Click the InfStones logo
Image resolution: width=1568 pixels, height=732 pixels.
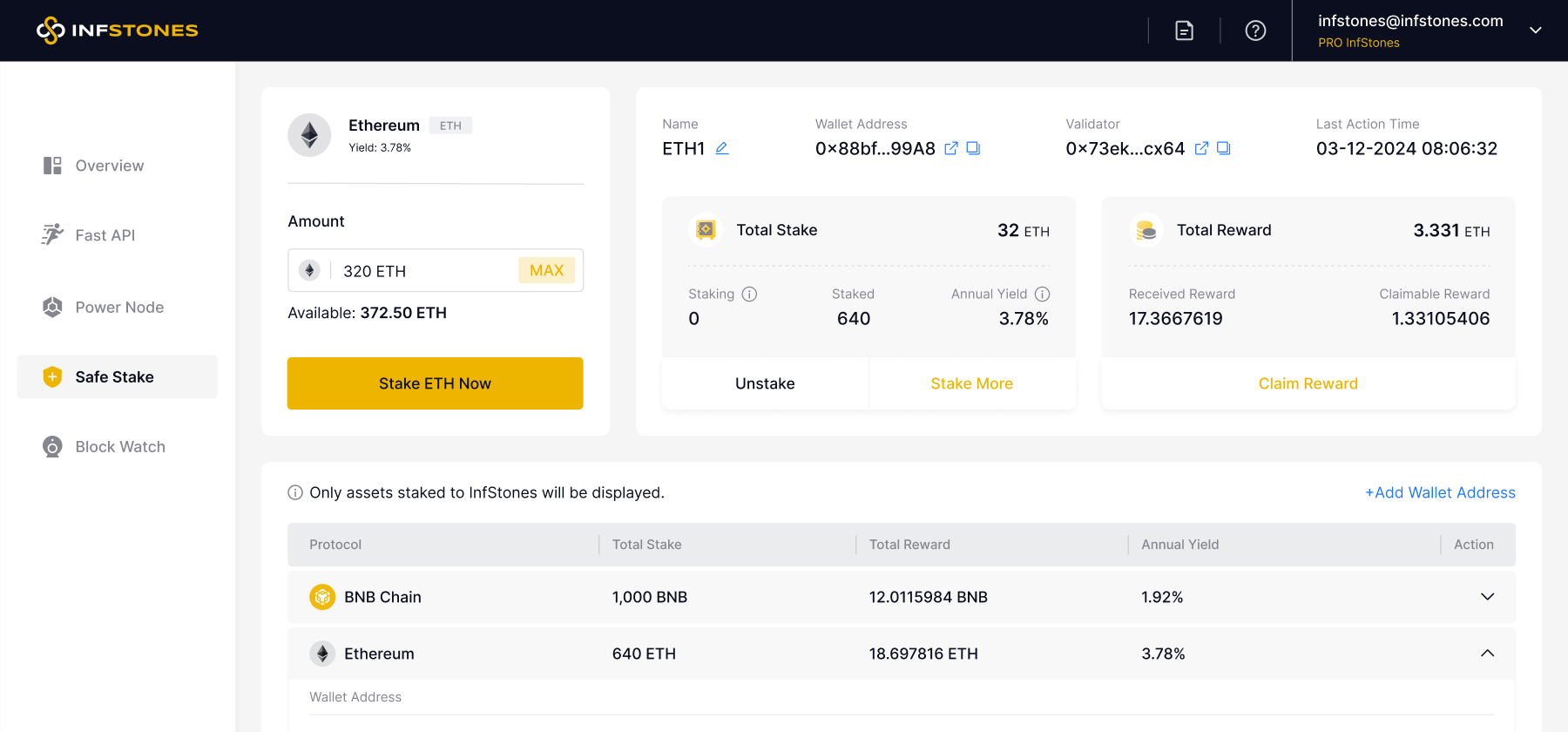[x=118, y=30]
